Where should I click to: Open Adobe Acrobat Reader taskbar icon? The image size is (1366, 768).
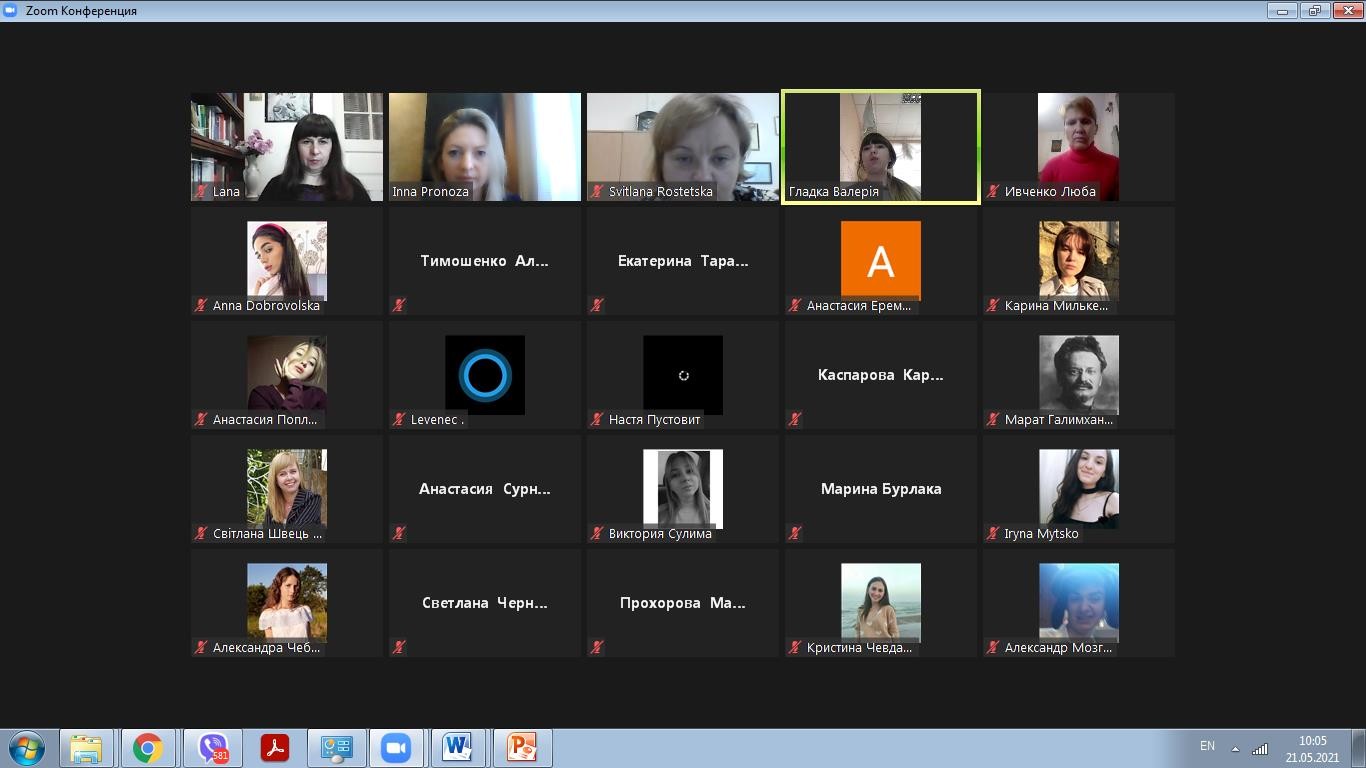click(x=274, y=748)
